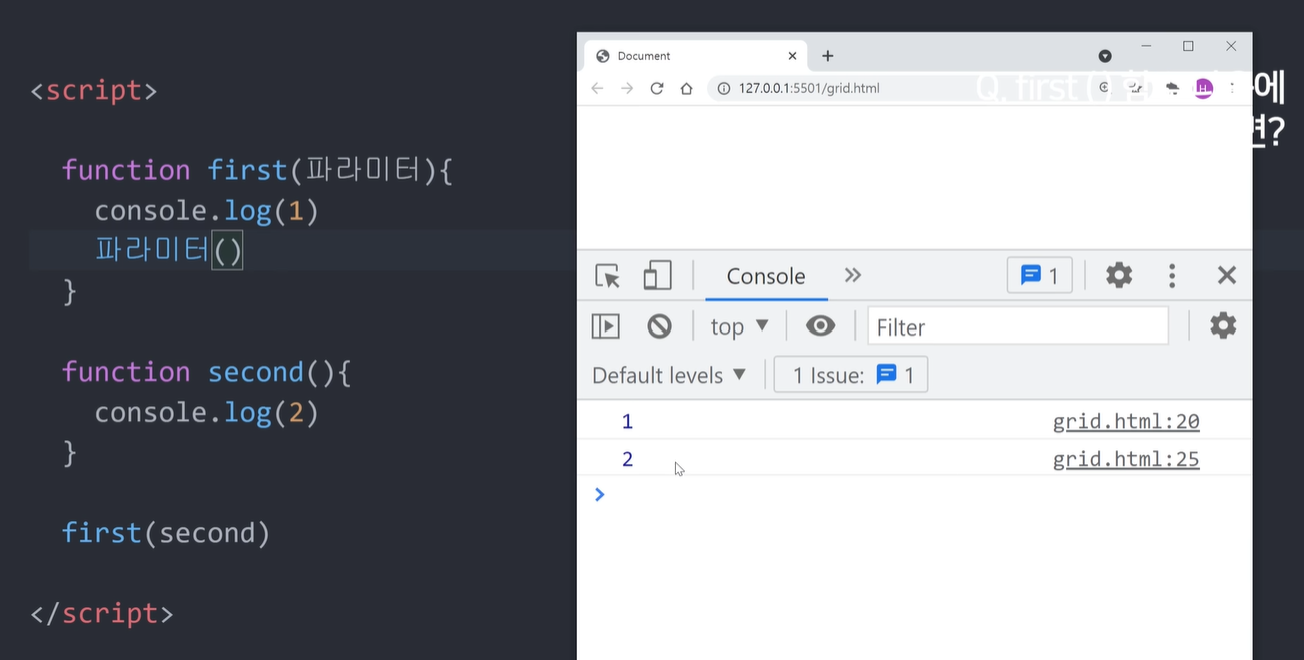Click the console Filter input field
The width and height of the screenshot is (1304, 660).
click(x=1018, y=327)
